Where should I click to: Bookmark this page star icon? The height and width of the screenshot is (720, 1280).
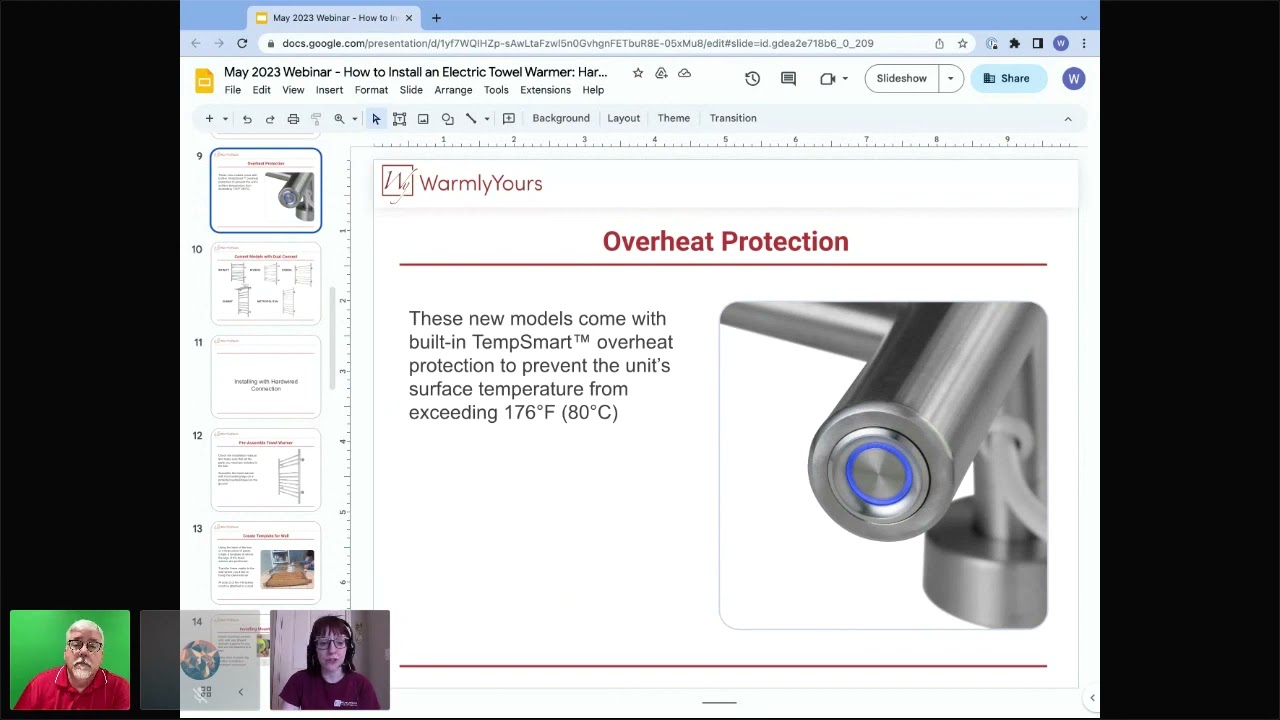962,43
